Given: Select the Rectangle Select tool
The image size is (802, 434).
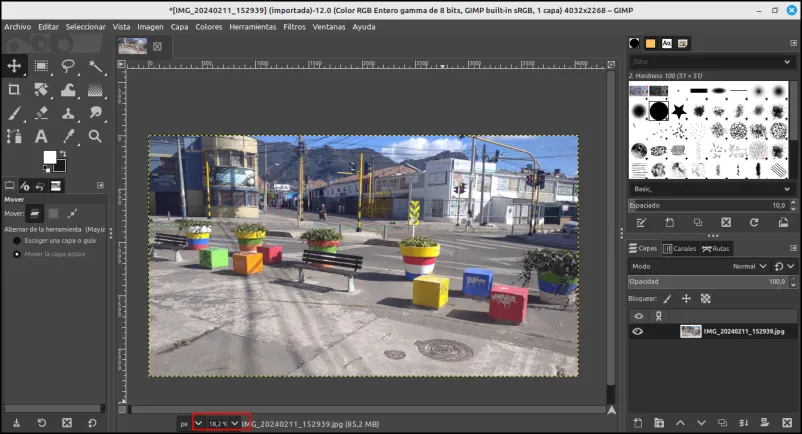Looking at the screenshot, I should (41, 66).
